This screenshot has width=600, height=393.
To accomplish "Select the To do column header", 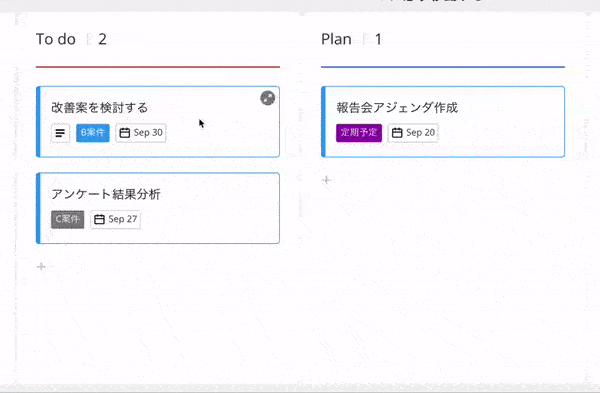I will pyautogui.click(x=56, y=39).
